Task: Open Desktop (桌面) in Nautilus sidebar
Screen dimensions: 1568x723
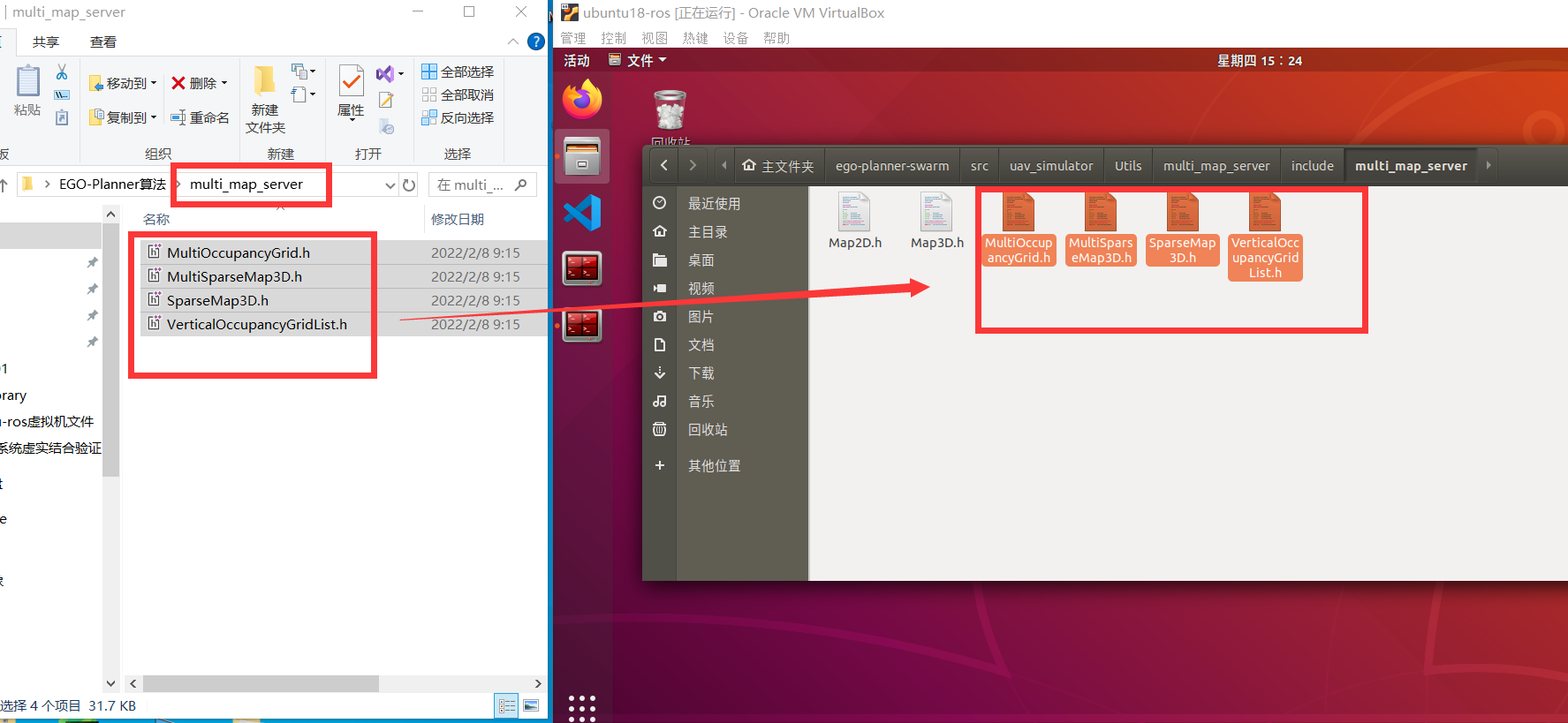Action: (x=701, y=260)
